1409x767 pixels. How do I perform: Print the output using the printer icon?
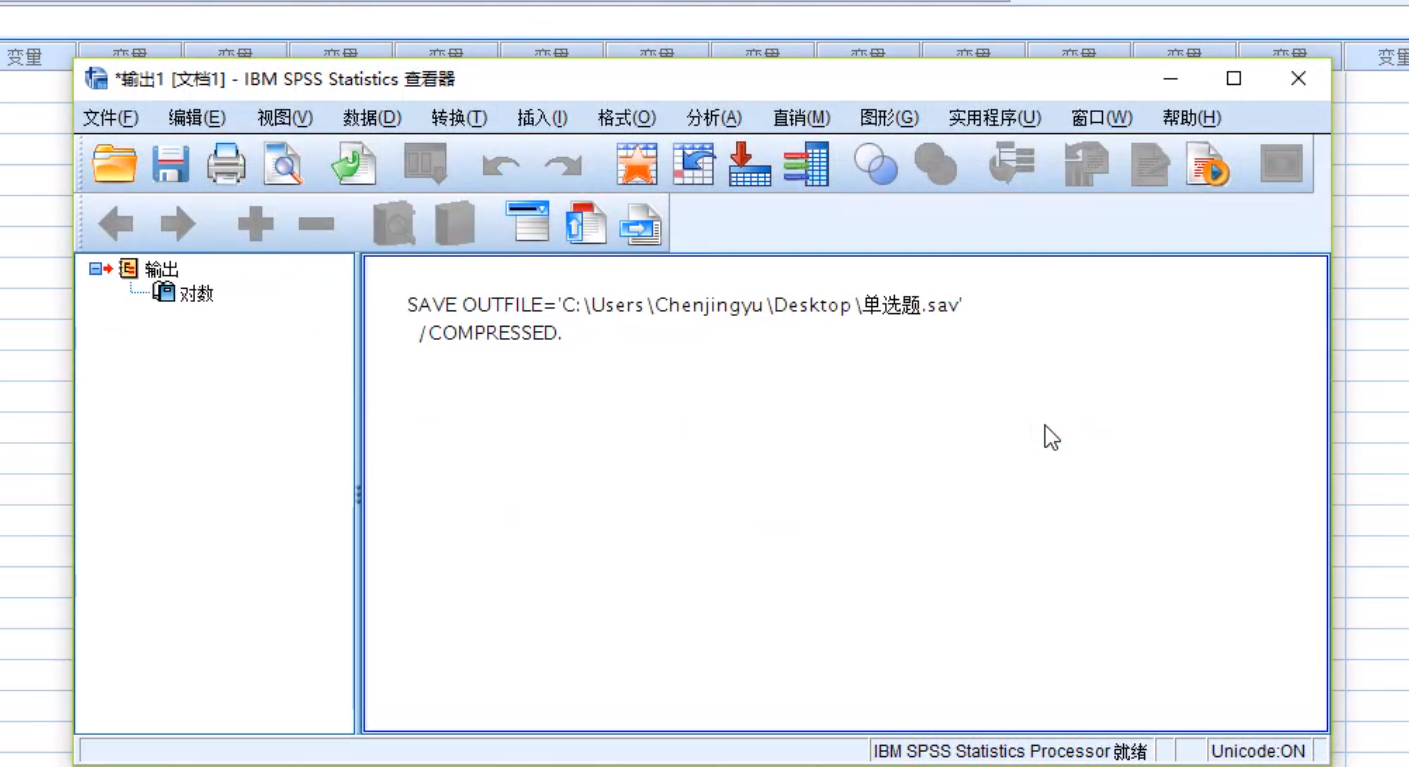pyautogui.click(x=226, y=164)
